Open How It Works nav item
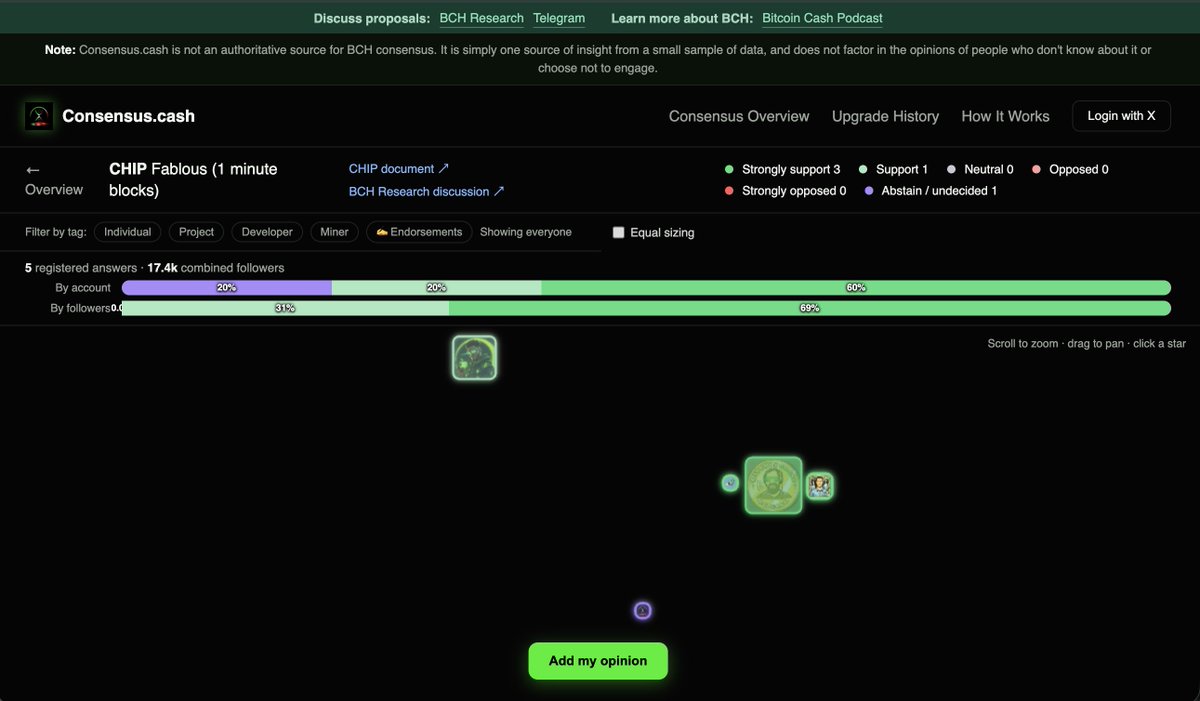1200x701 pixels. 1005,116
